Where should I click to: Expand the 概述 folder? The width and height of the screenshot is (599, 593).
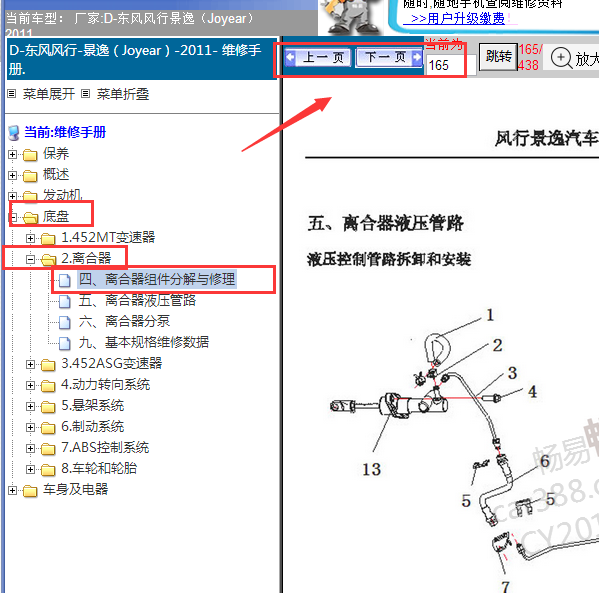click(x=12, y=175)
